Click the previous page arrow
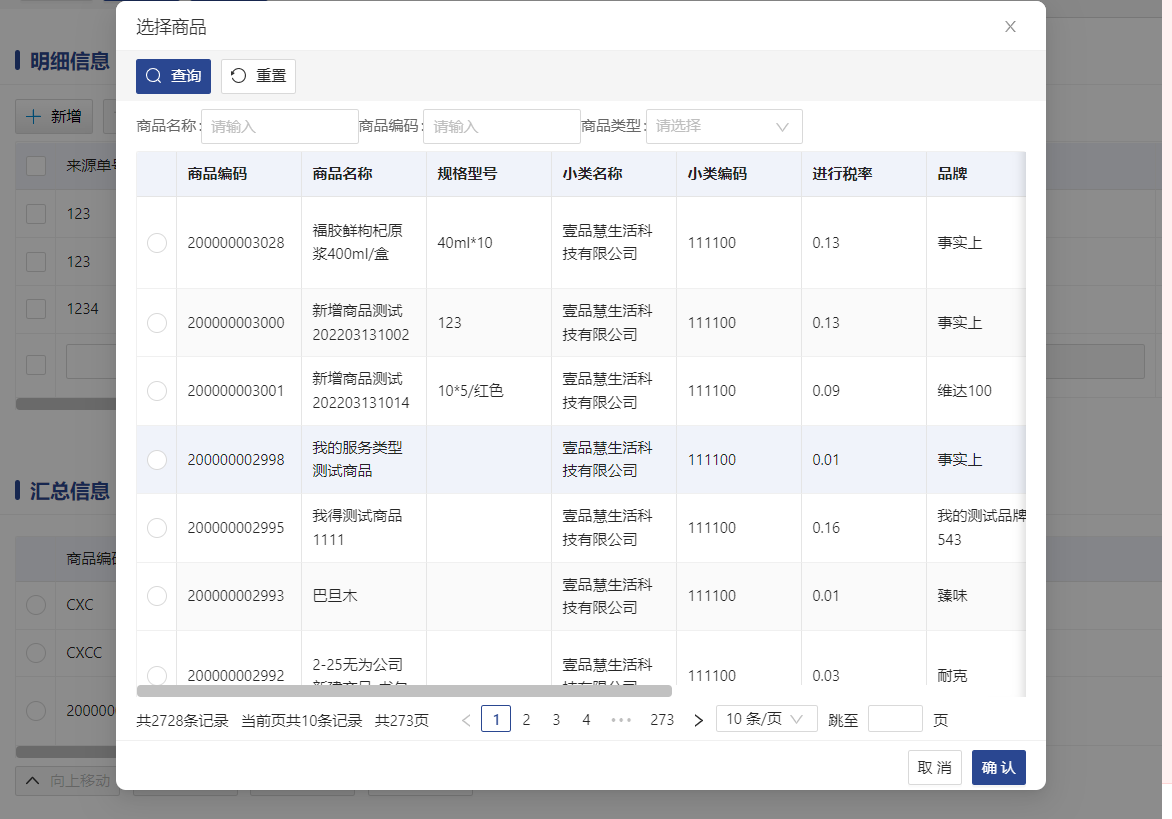This screenshot has width=1172, height=819. click(466, 720)
